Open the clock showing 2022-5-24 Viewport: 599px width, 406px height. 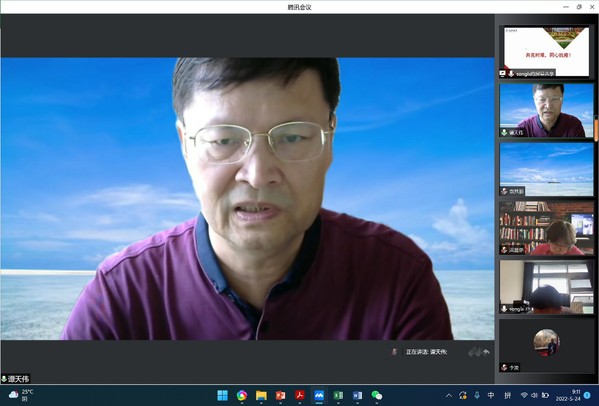pyautogui.click(x=568, y=395)
